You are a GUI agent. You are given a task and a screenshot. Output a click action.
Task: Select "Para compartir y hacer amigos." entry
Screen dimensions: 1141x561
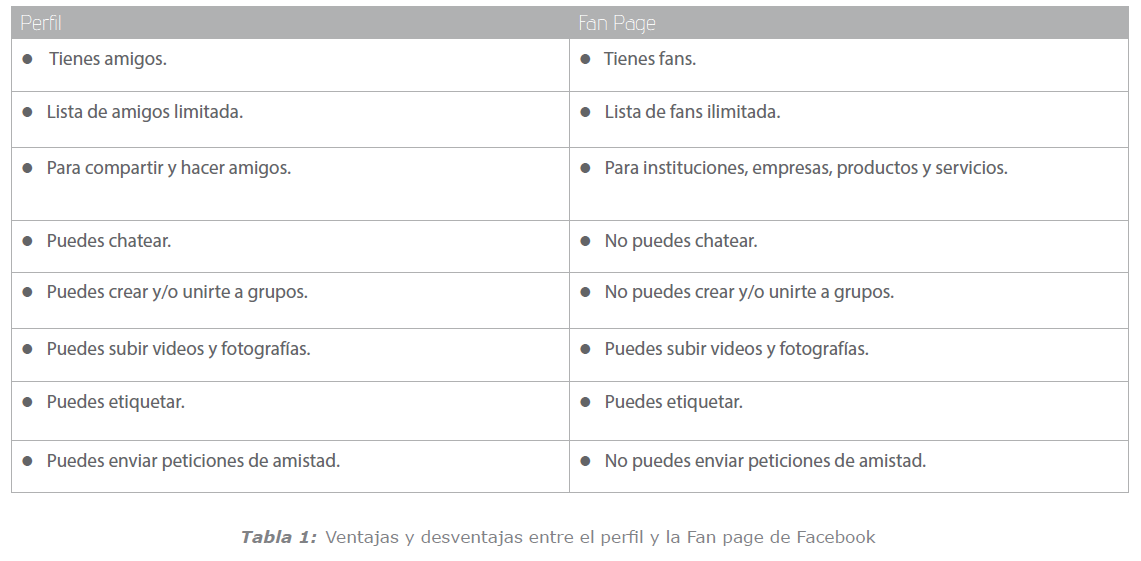pyautogui.click(x=169, y=168)
